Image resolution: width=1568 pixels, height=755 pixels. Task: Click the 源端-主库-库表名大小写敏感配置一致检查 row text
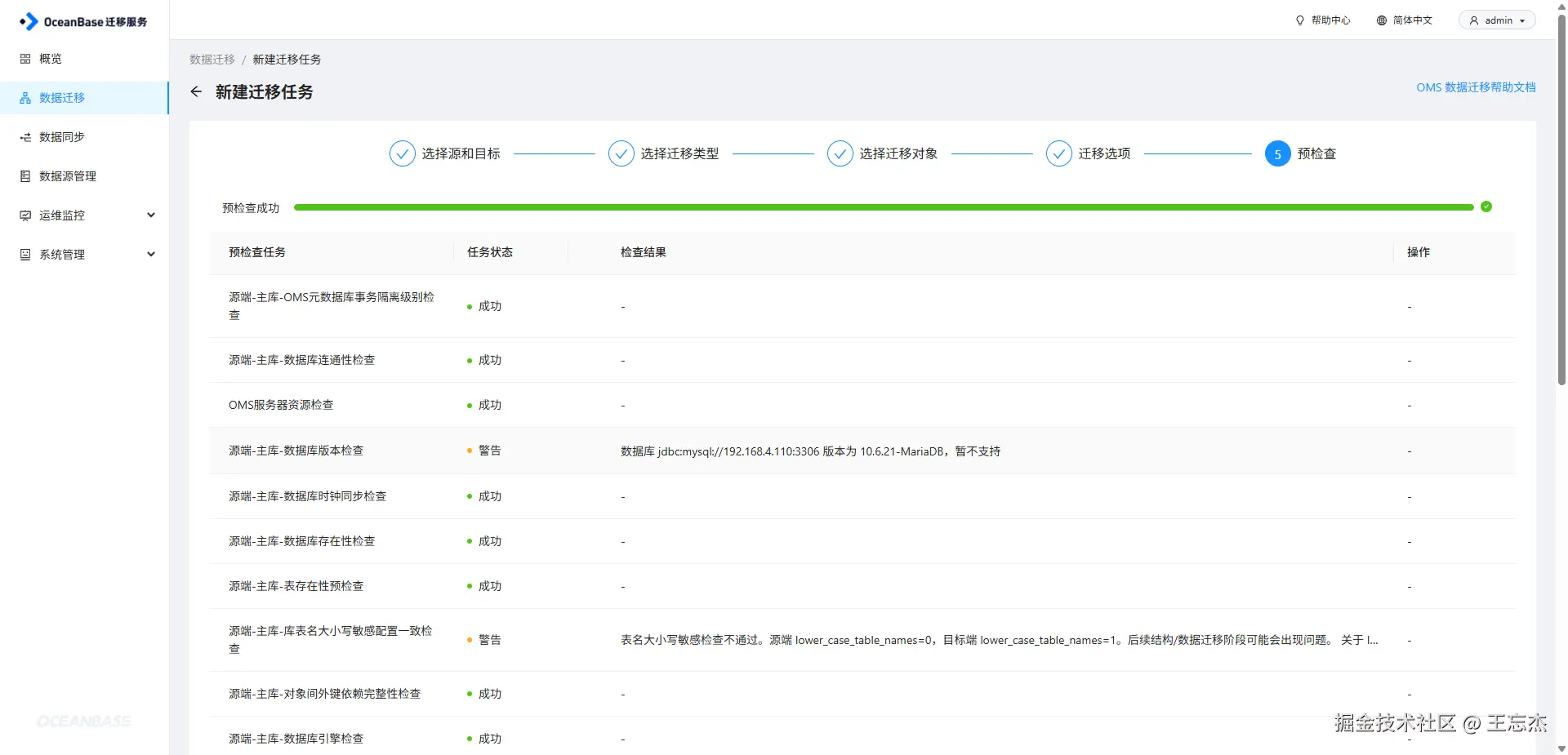click(331, 640)
